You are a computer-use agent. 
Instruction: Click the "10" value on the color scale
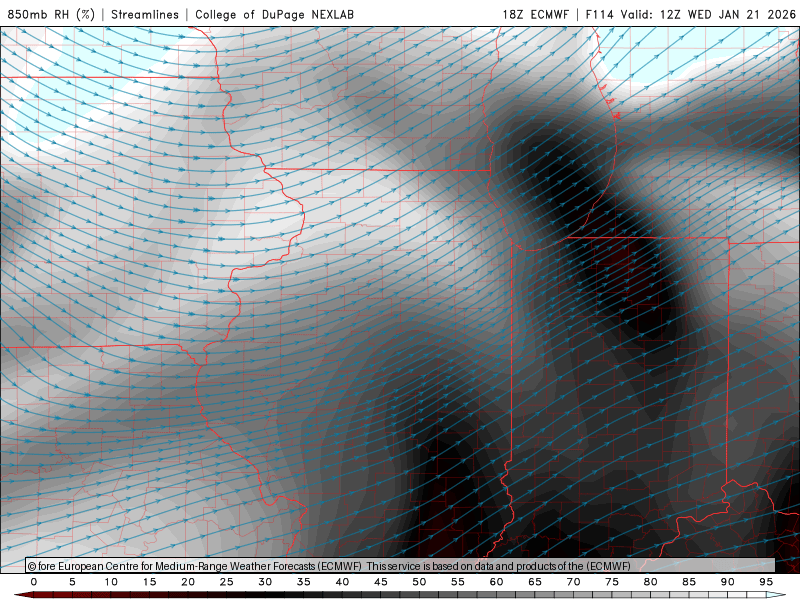click(x=111, y=582)
